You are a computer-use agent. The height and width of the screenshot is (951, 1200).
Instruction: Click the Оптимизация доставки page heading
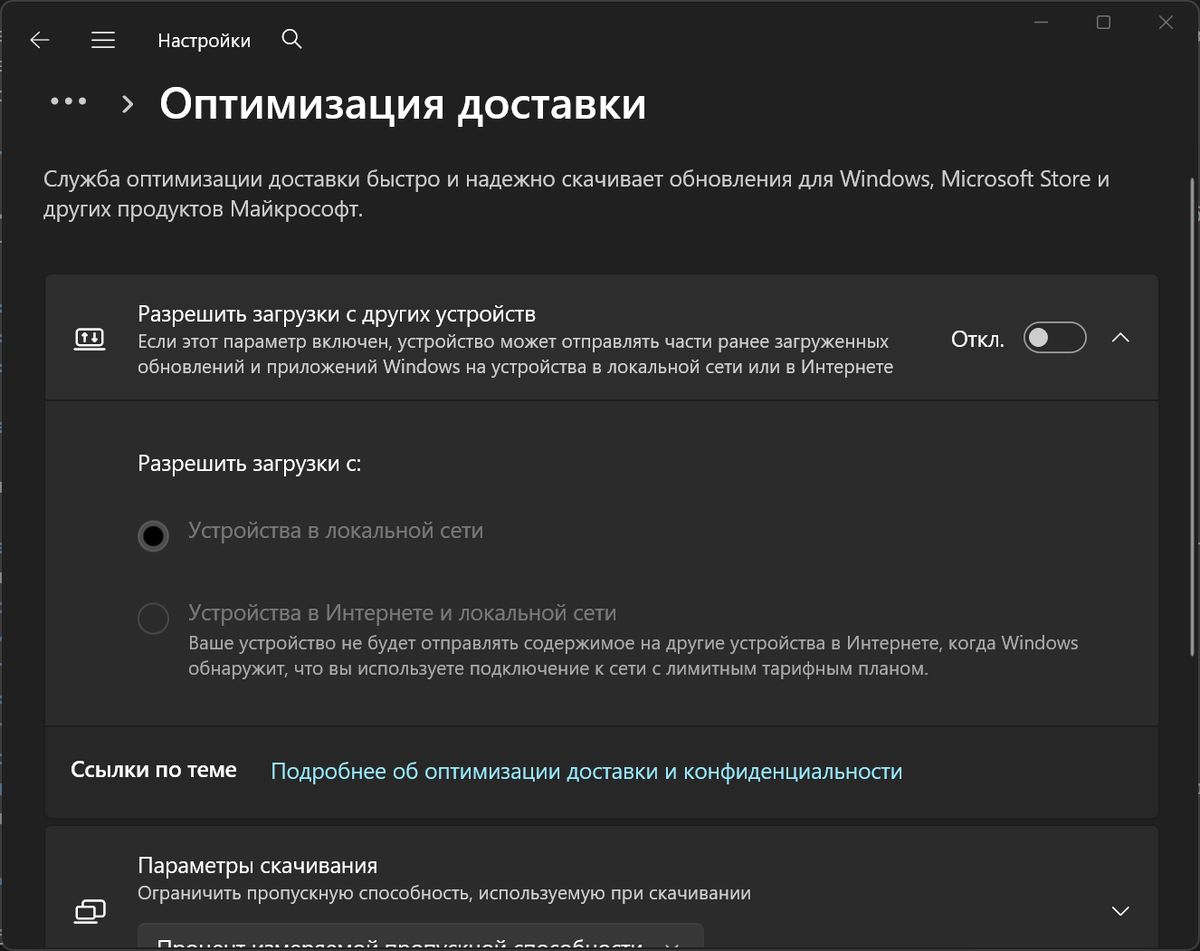(x=400, y=103)
